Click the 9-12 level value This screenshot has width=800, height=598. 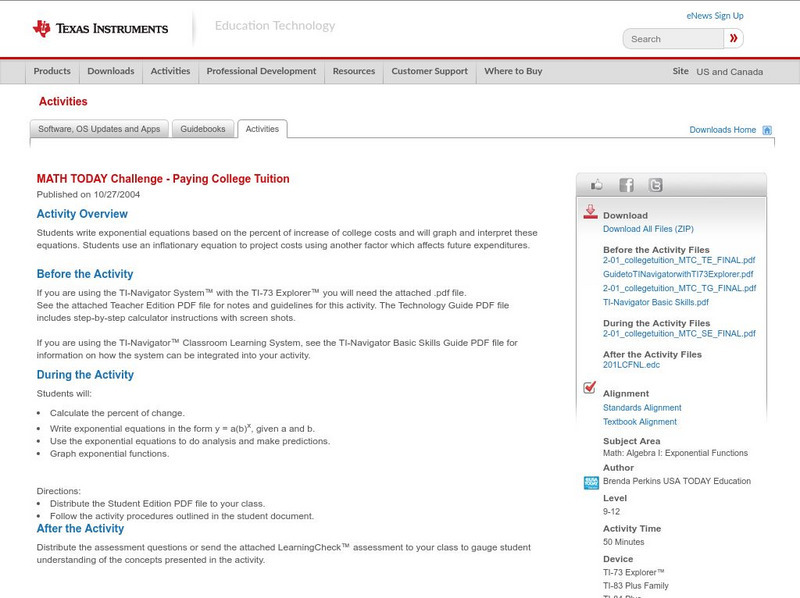pyautogui.click(x=611, y=512)
